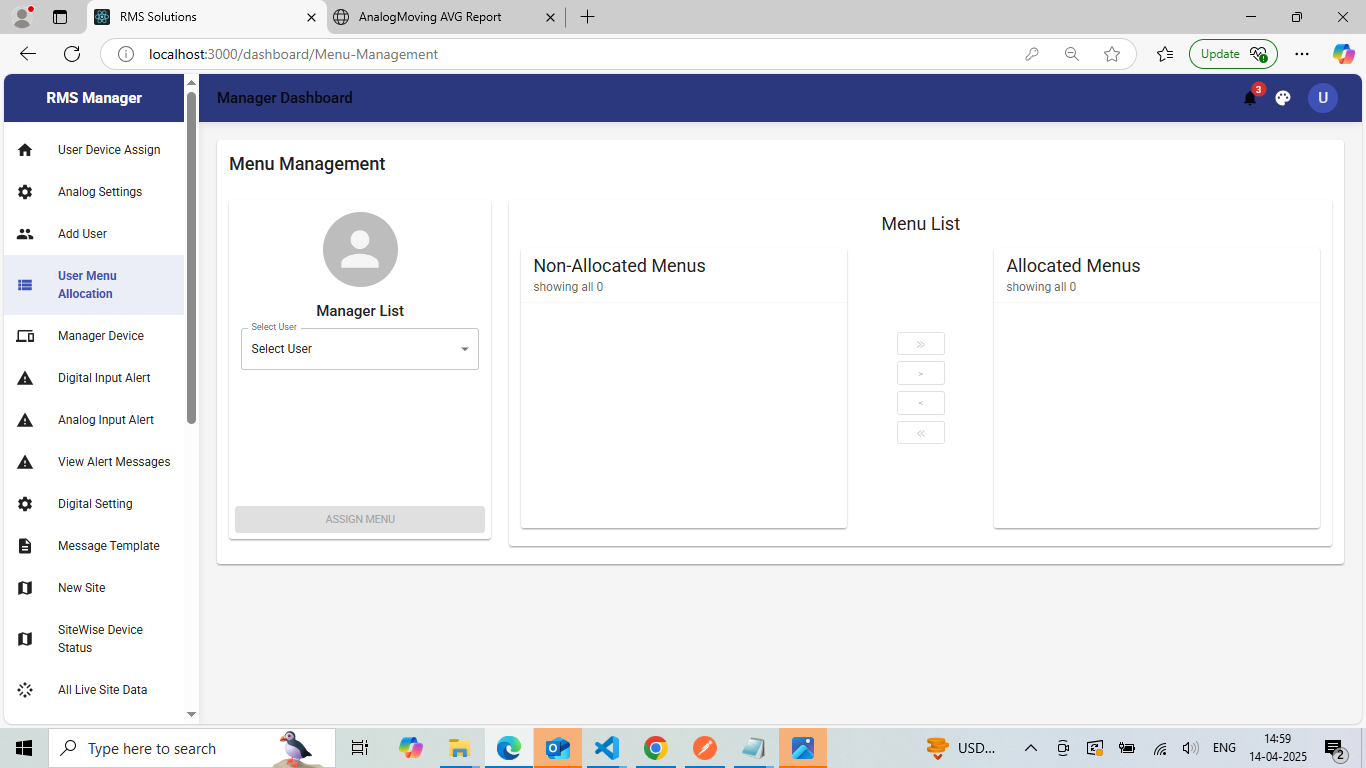This screenshot has height=768, width=1366.
Task: Focus the browser address bar
Action: pyautogui.click(x=580, y=54)
